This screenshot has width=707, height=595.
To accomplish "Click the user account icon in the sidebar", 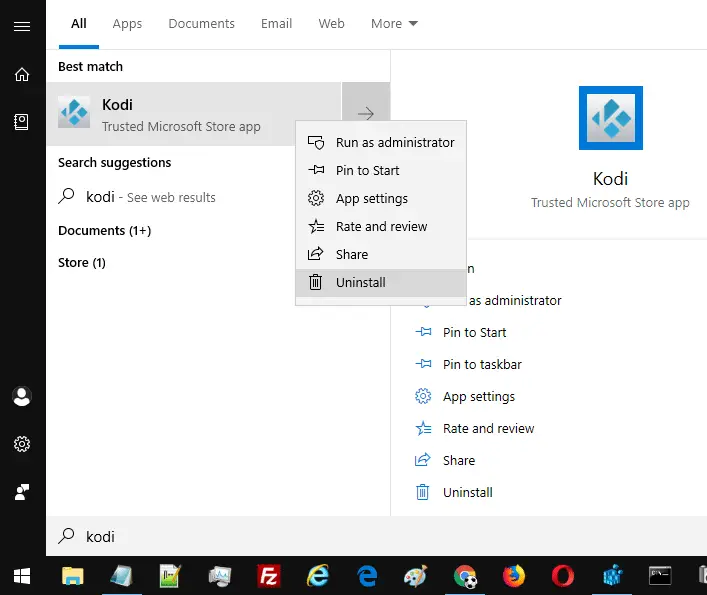I will [x=22, y=397].
